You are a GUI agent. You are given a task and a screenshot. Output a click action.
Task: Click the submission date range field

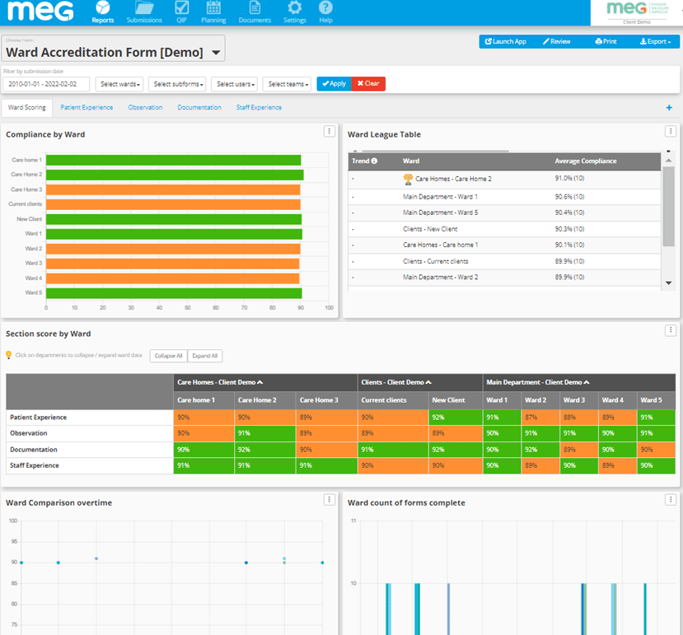(x=46, y=84)
